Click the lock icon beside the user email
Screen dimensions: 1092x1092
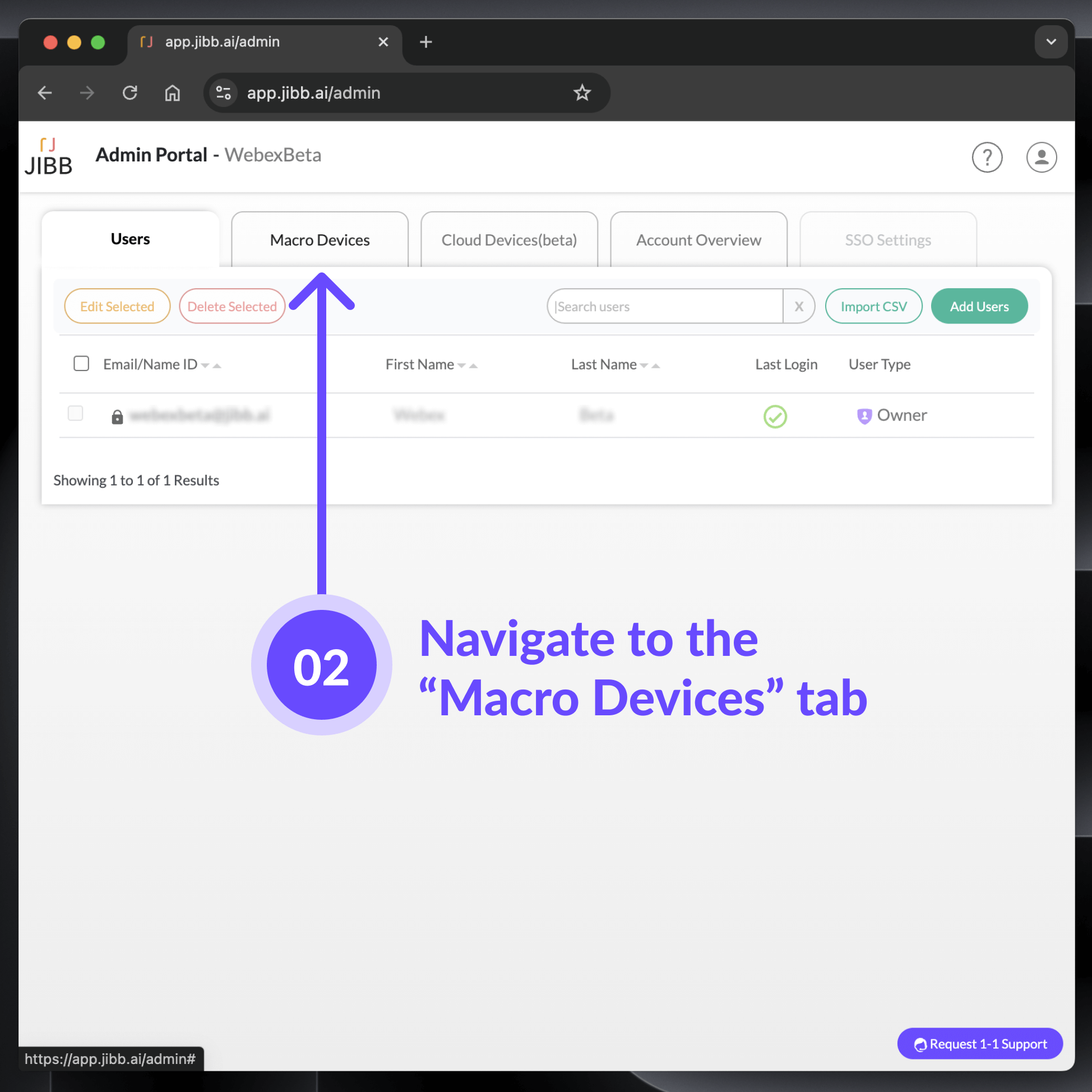(118, 417)
